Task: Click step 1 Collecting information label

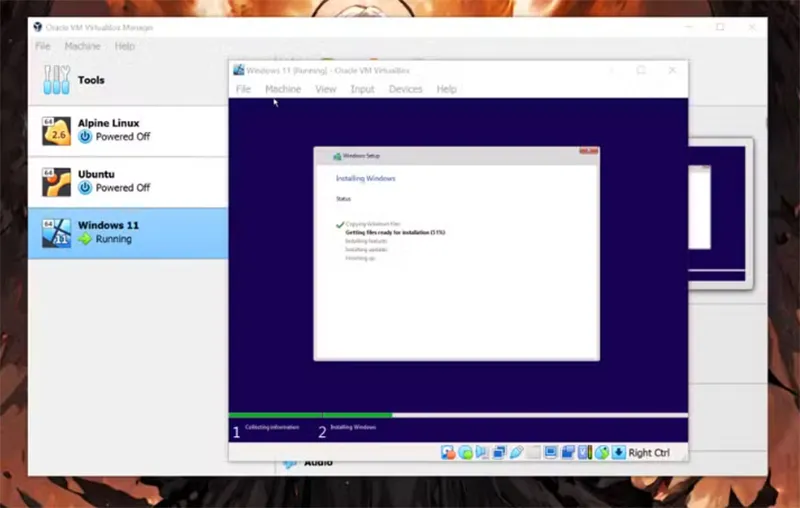Action: (272, 427)
